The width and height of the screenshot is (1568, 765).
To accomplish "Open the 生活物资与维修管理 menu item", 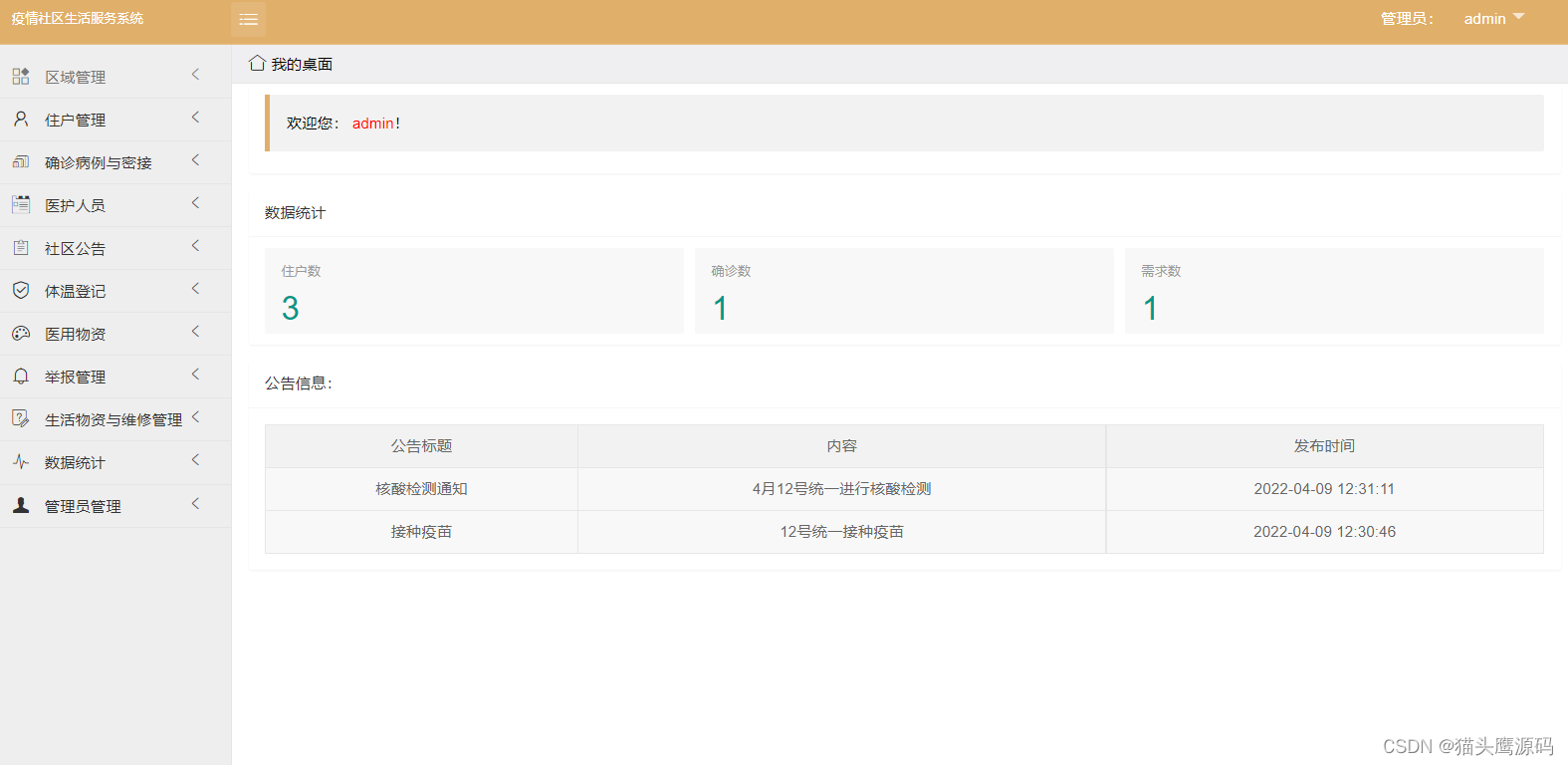I will pyautogui.click(x=115, y=419).
